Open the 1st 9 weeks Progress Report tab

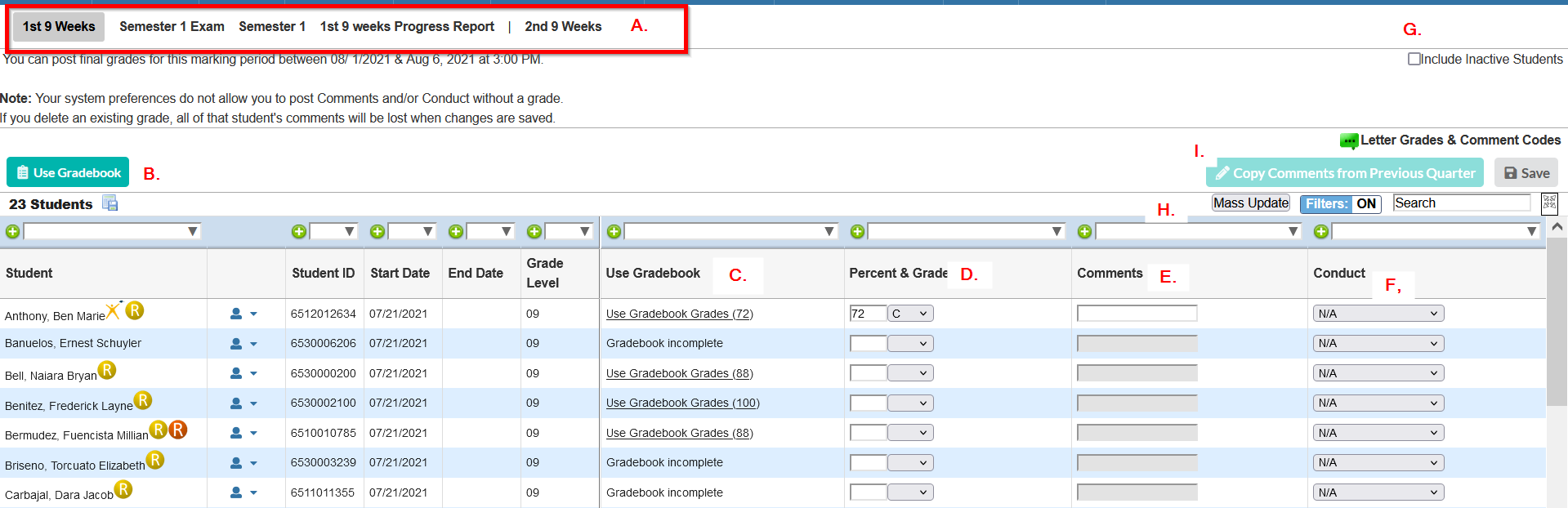coord(407,27)
